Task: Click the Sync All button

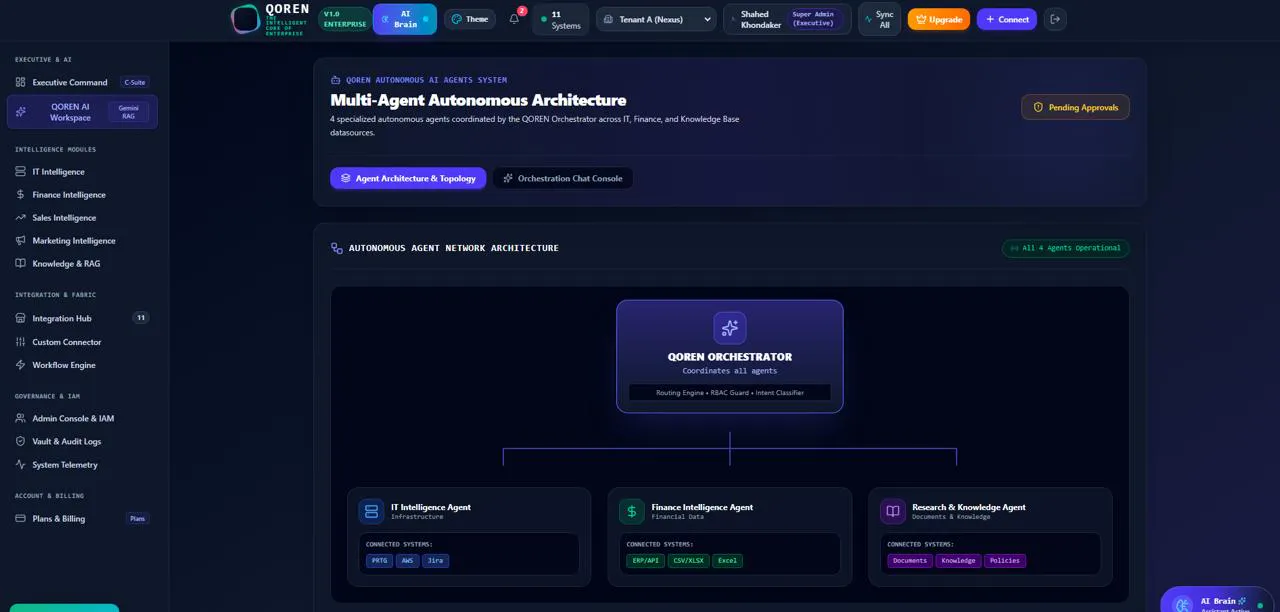Action: (x=879, y=19)
